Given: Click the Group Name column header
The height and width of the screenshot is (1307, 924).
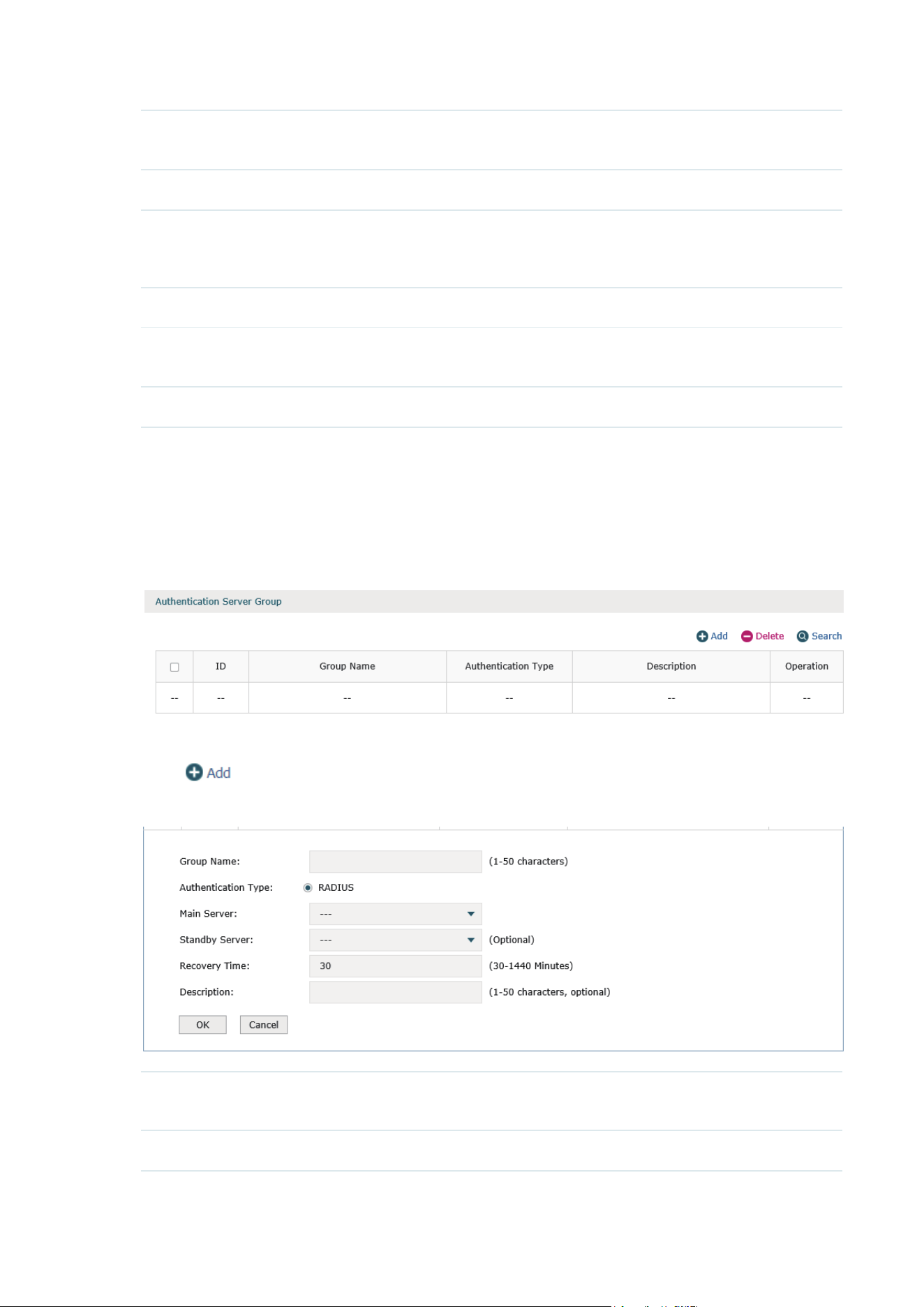Looking at the screenshot, I should pyautogui.click(x=348, y=666).
